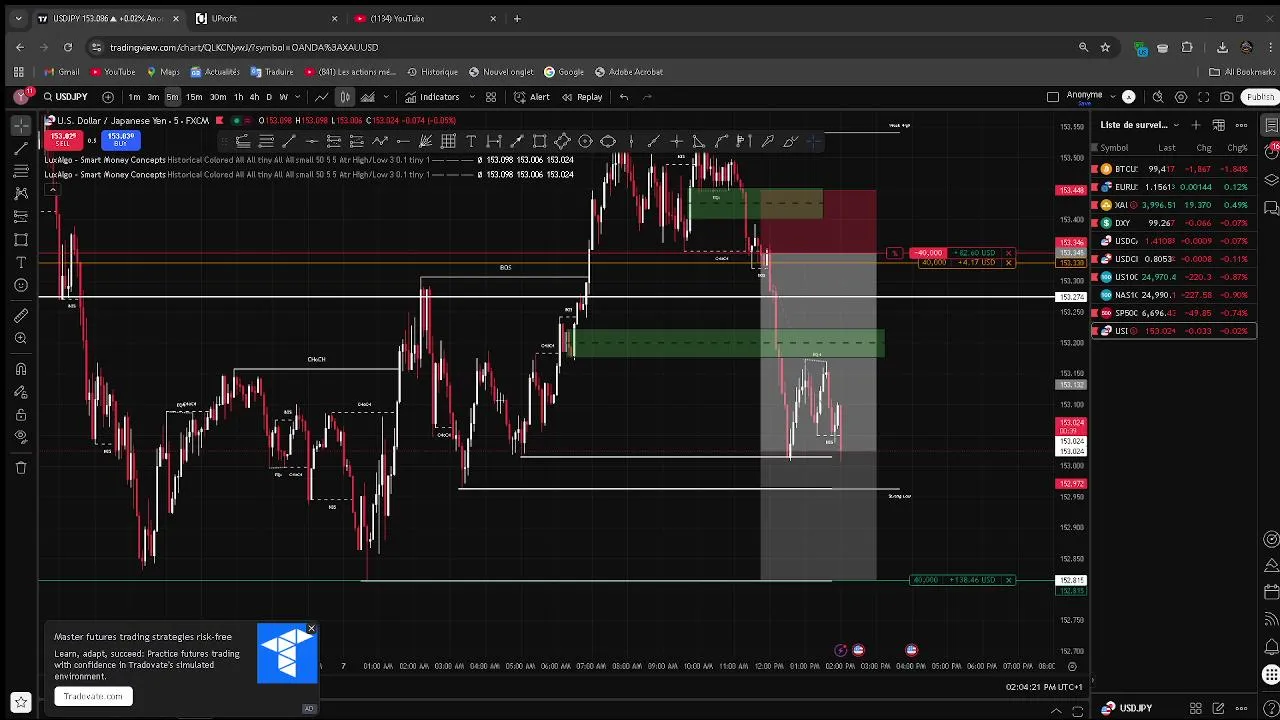Toggle Magnet mode
1280x720 pixels.
(21, 369)
